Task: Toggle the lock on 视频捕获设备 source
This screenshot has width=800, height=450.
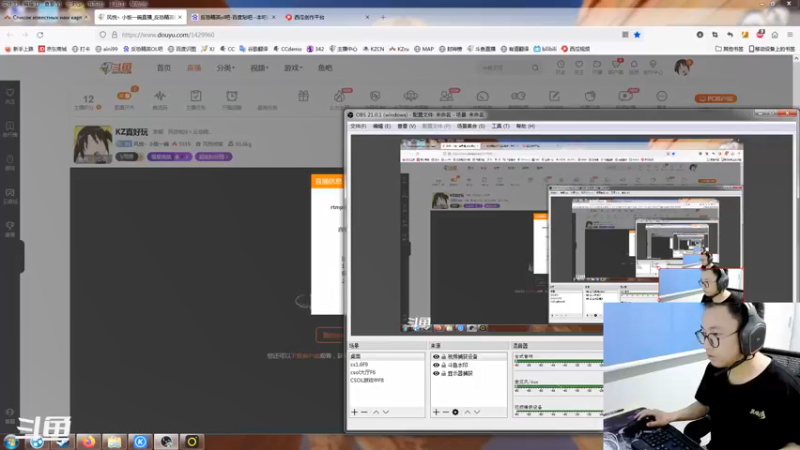Action: pyautogui.click(x=444, y=357)
